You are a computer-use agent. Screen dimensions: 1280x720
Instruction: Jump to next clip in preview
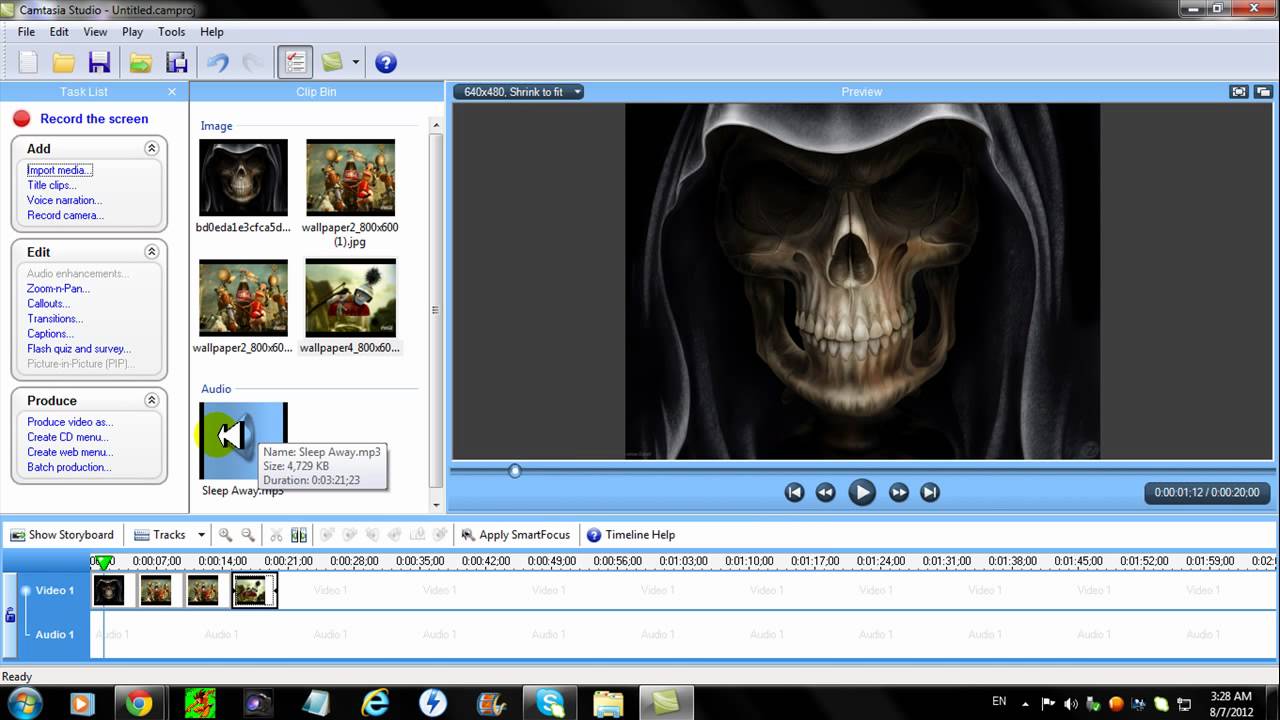[x=930, y=492]
